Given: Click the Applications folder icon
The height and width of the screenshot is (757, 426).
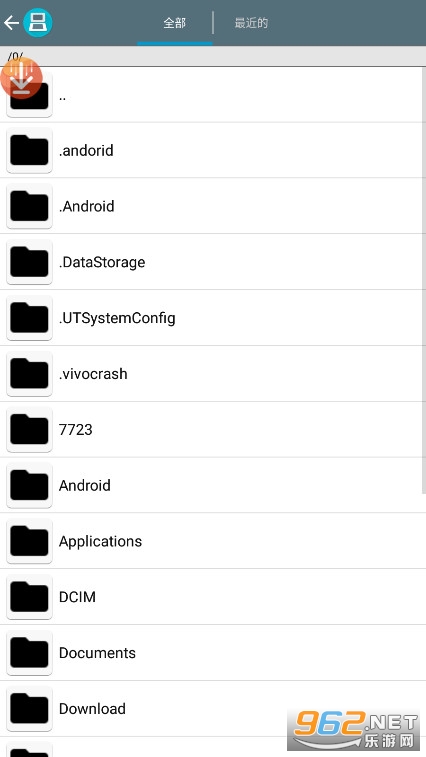Looking at the screenshot, I should [x=29, y=541].
